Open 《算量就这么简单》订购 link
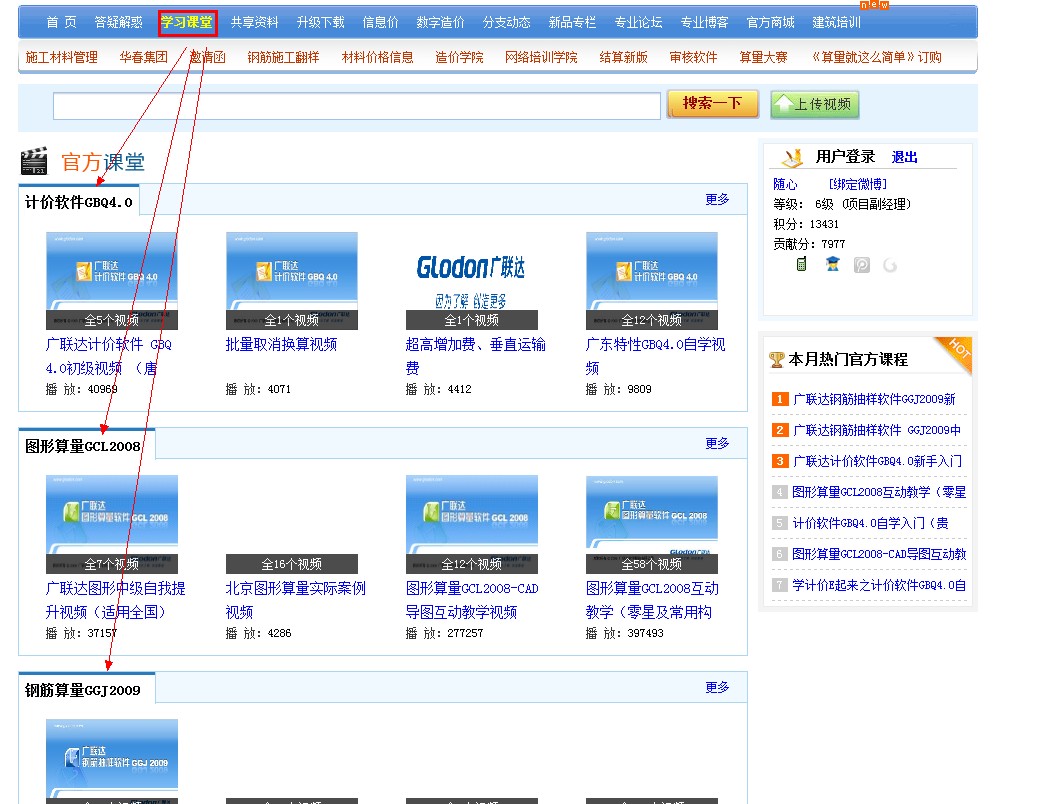This screenshot has width=1041, height=804. pyautogui.click(x=877, y=58)
